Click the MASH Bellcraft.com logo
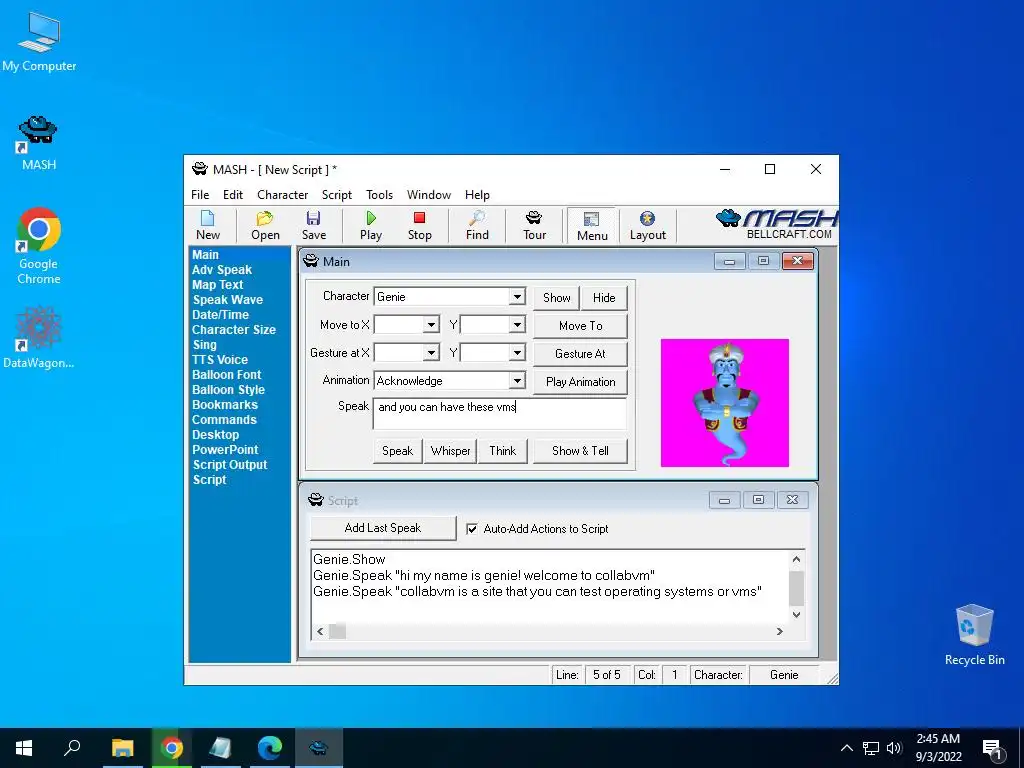This screenshot has width=1024, height=768. [776, 225]
